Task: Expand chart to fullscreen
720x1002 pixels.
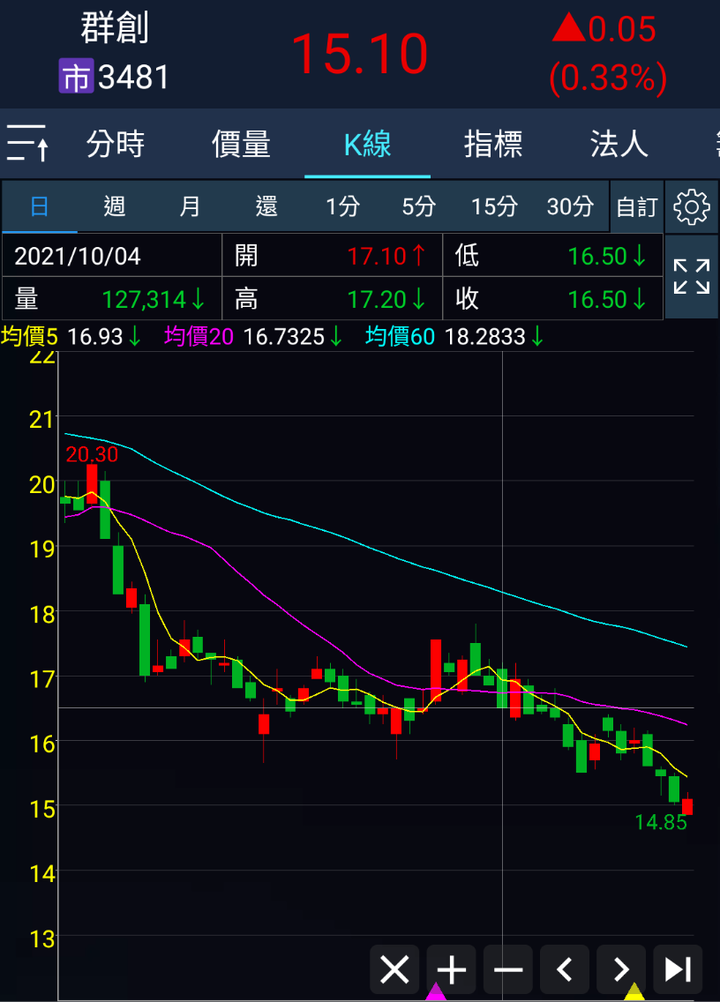Action: pos(692,276)
